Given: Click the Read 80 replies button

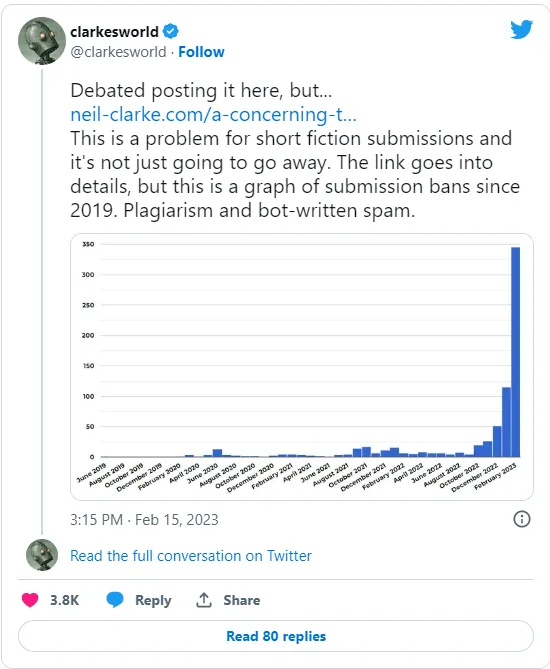Looking at the screenshot, I should click(276, 636).
